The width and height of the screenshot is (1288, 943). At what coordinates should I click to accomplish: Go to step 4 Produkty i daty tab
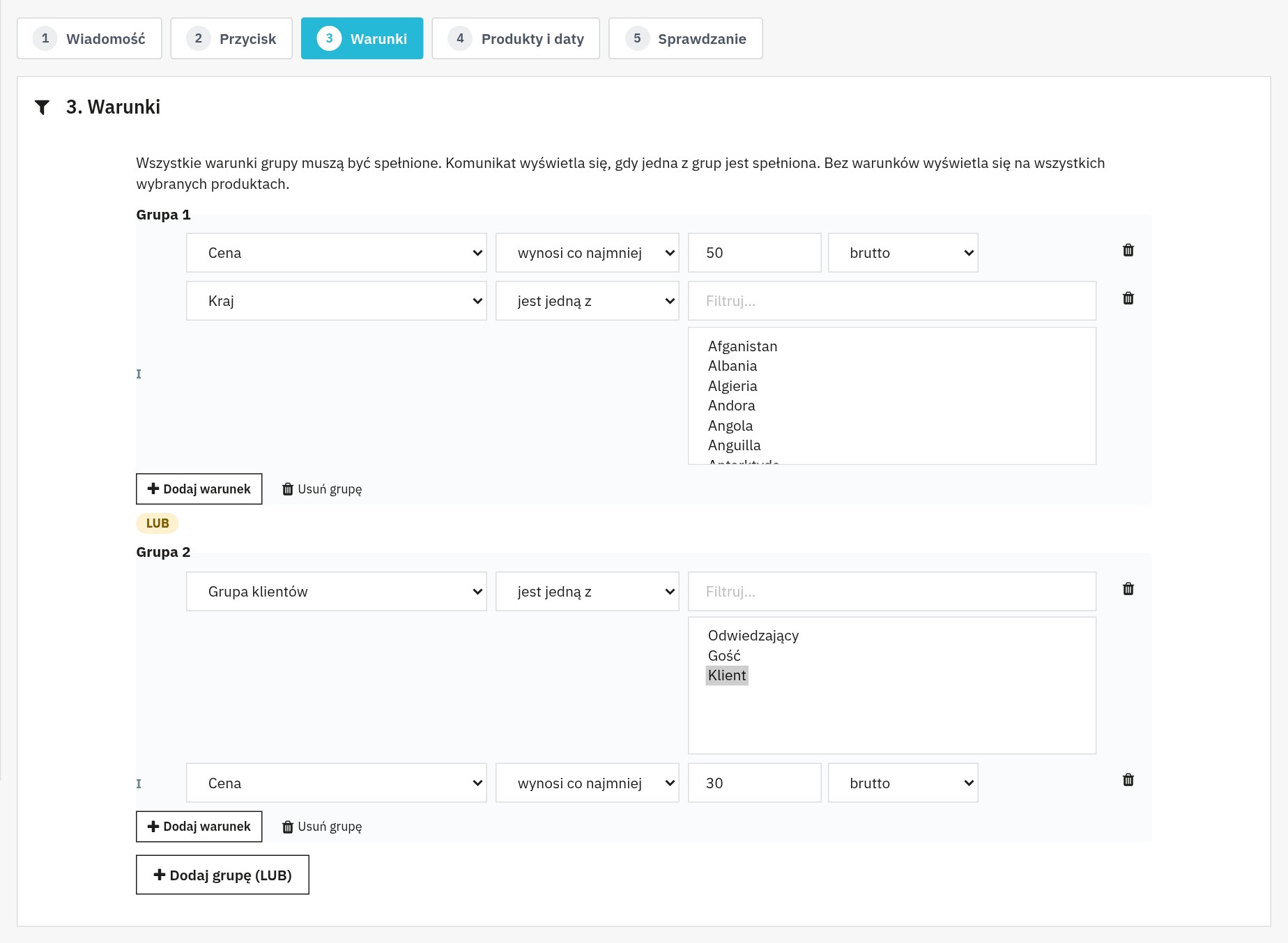pos(516,38)
